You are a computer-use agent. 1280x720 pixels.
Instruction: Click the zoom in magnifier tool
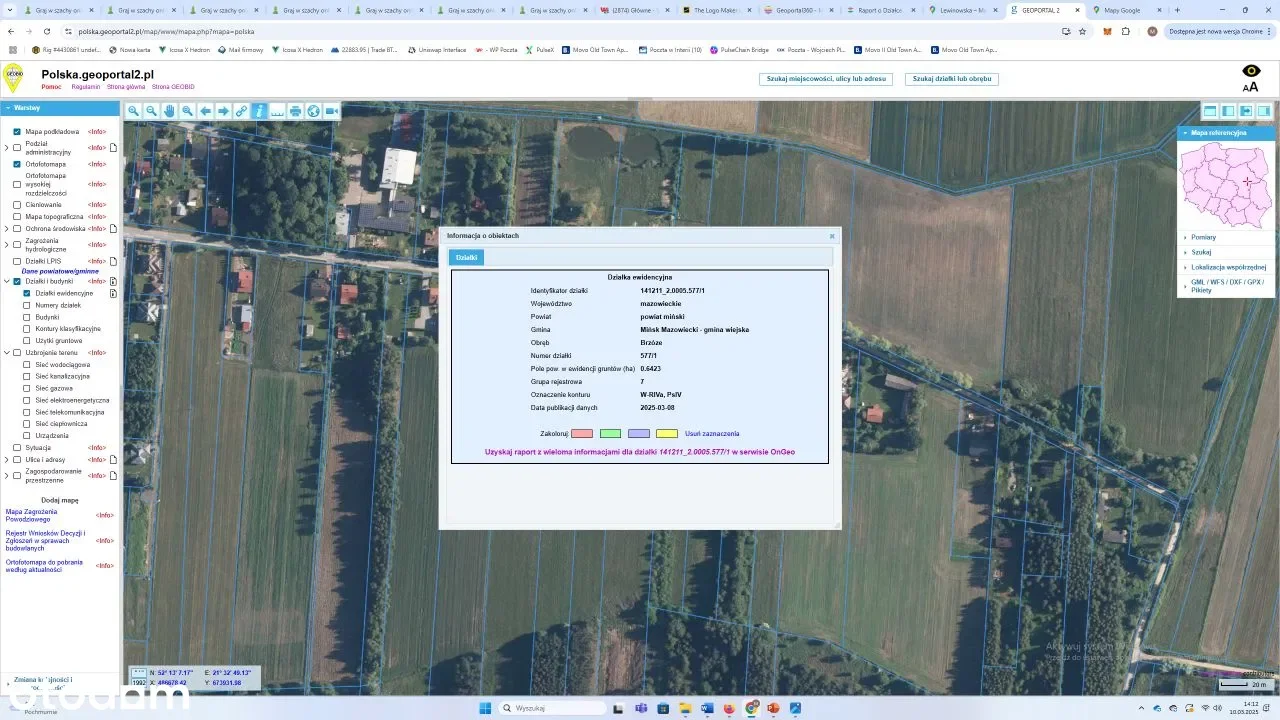coord(133,111)
